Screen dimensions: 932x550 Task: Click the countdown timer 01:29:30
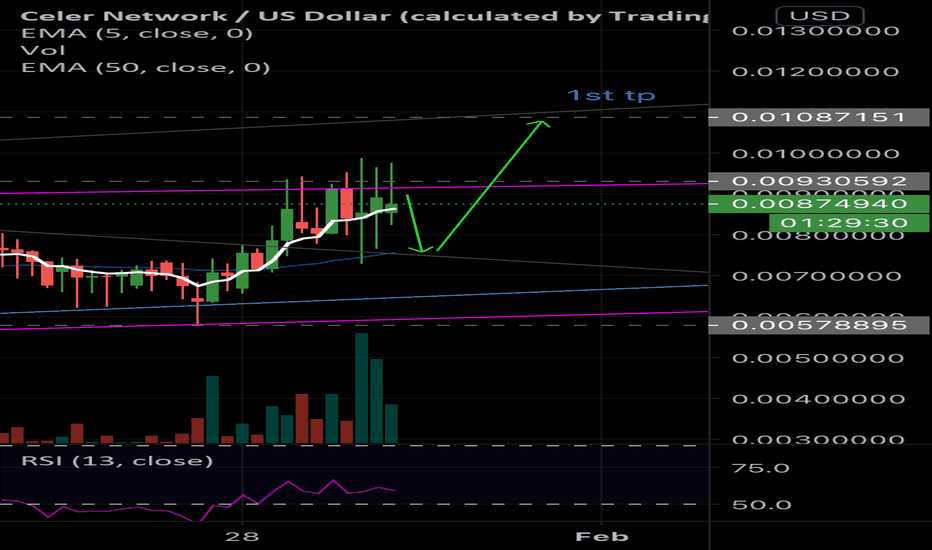pos(849,223)
